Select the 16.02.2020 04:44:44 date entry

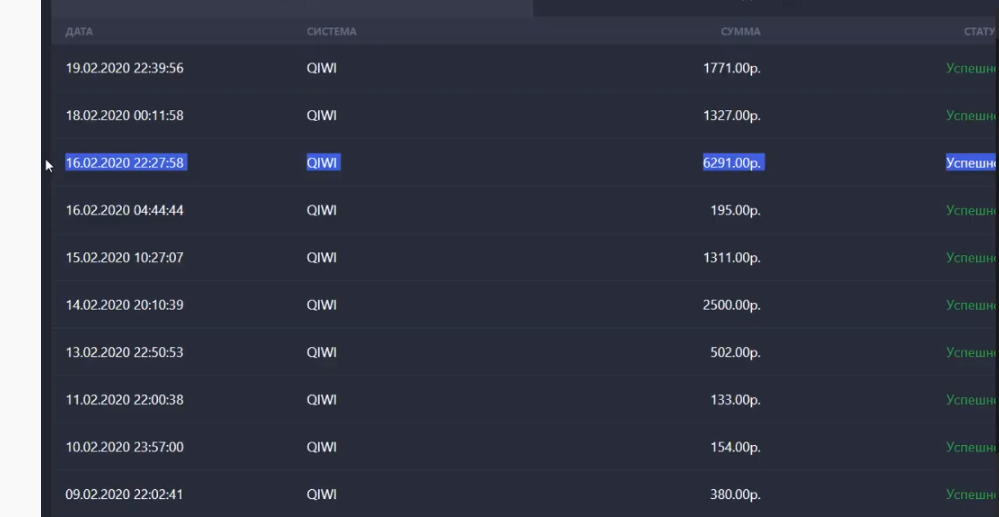pyautogui.click(x=124, y=211)
